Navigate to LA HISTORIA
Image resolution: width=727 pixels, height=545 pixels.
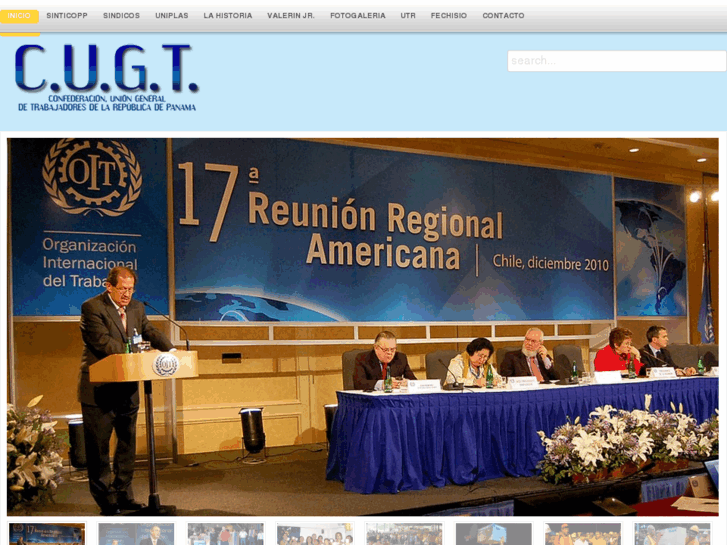pyautogui.click(x=228, y=16)
